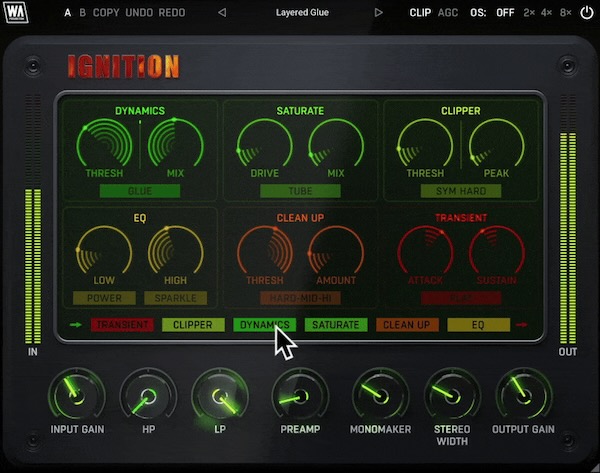This screenshot has width=600, height=473.
Task: Click UNDO in the top bar
Action: (x=139, y=13)
